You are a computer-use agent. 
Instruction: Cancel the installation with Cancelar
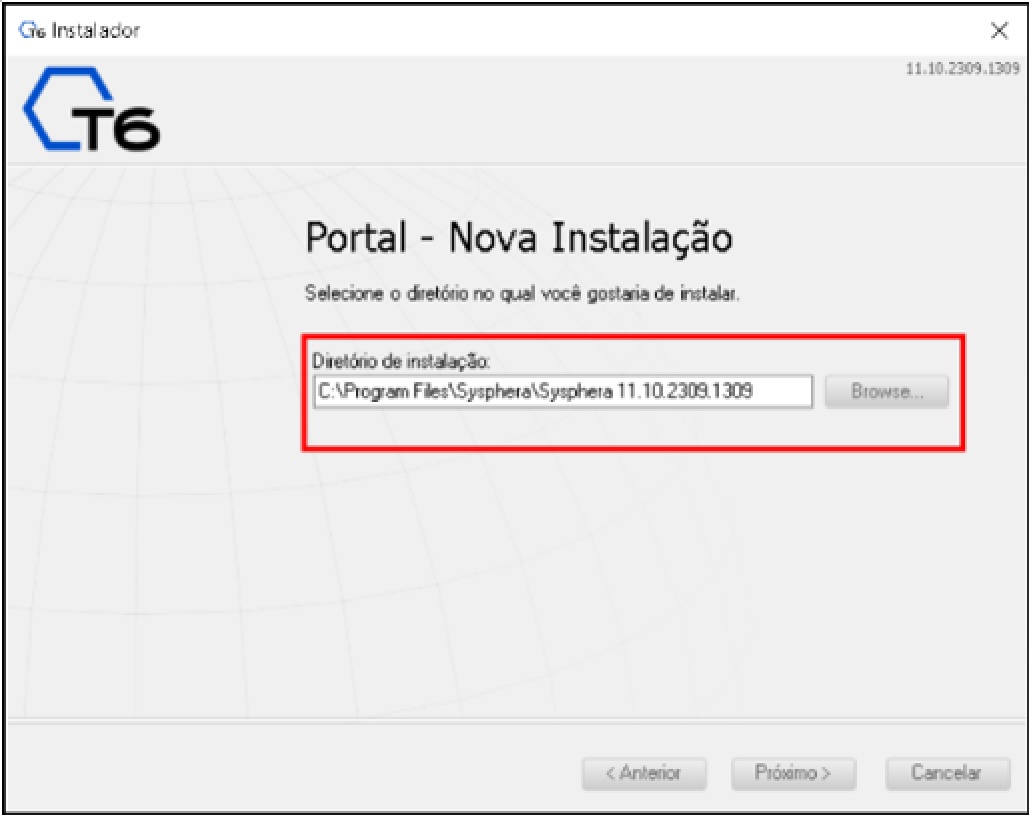pos(948,773)
